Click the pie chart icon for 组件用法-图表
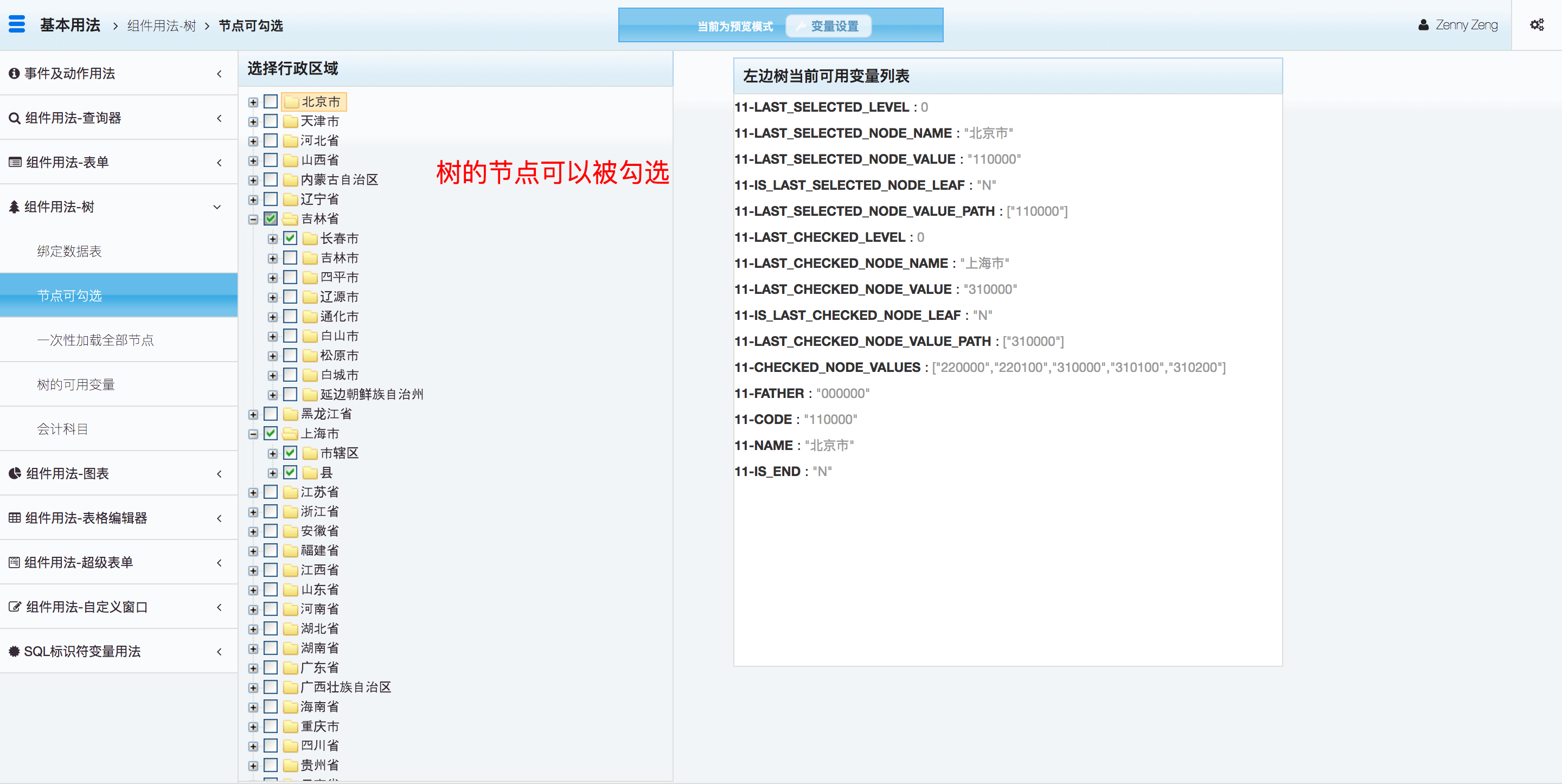The height and width of the screenshot is (784, 1562). point(15,473)
